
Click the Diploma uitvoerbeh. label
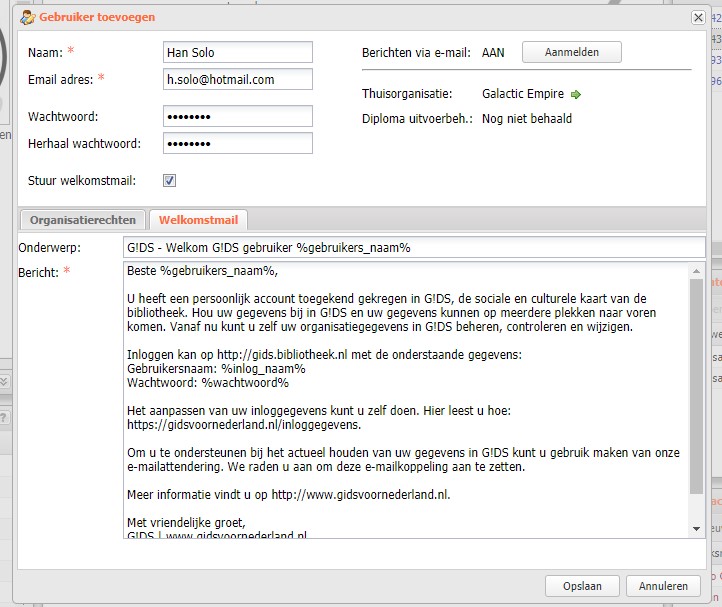click(417, 119)
